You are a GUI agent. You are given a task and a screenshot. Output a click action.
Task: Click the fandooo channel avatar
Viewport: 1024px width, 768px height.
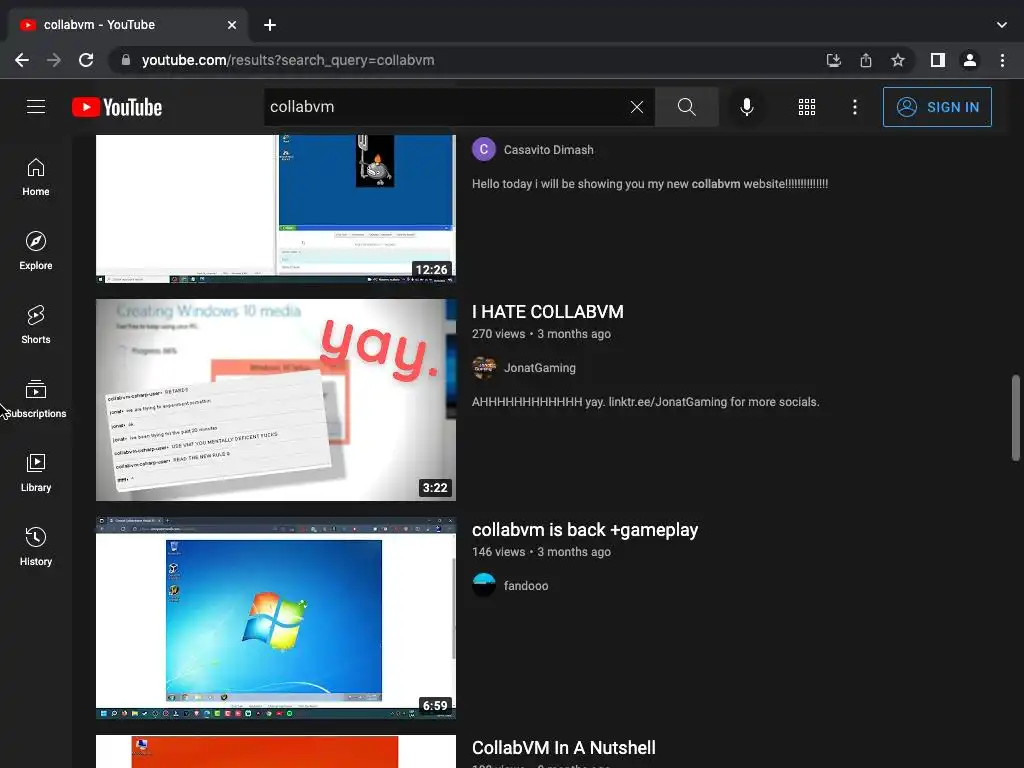click(x=484, y=586)
